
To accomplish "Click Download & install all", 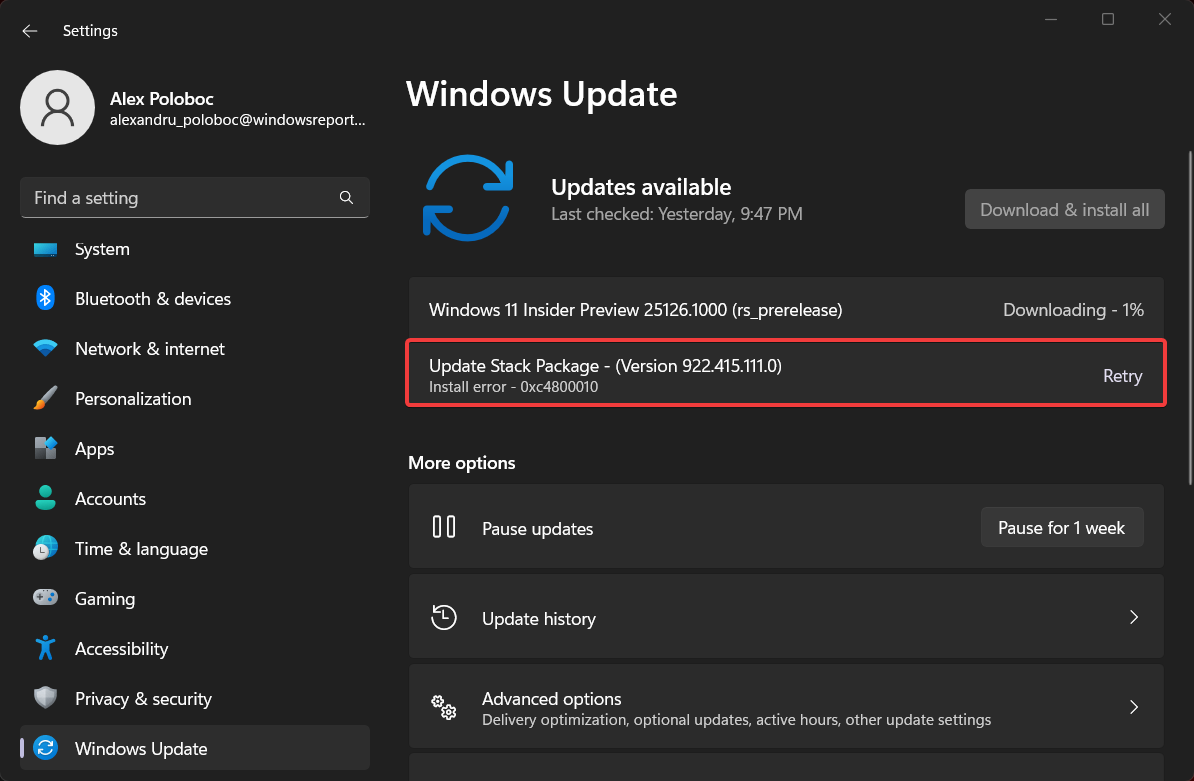I will [x=1064, y=209].
